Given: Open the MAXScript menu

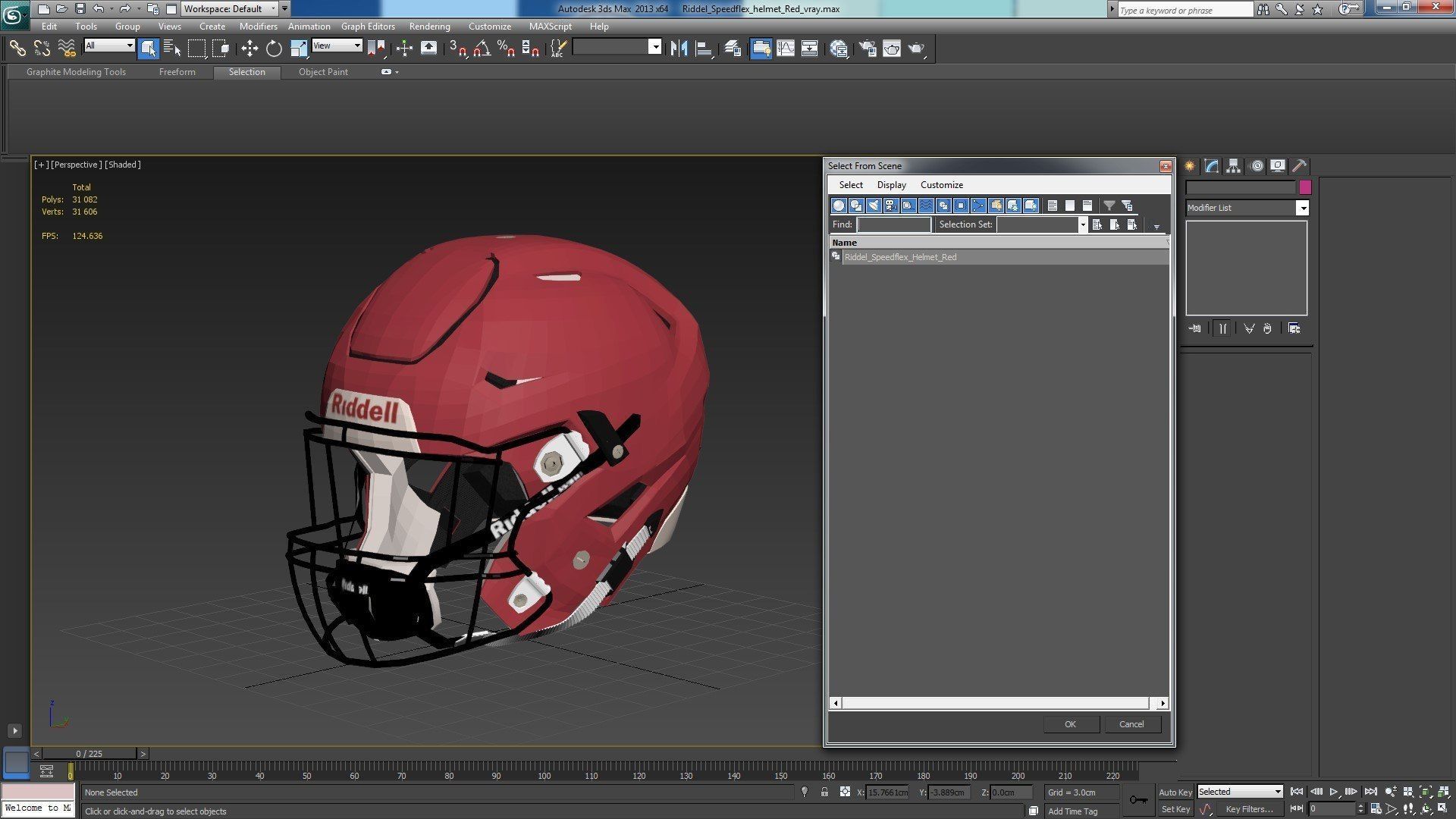Looking at the screenshot, I should [550, 27].
